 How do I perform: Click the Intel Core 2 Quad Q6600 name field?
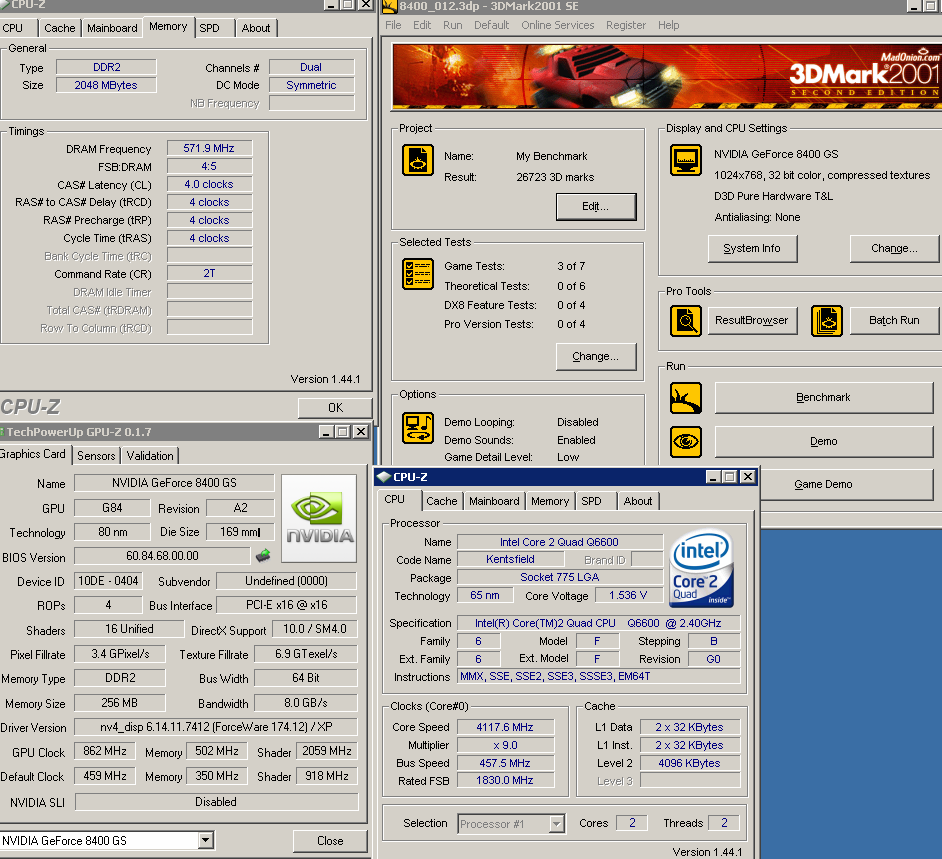(559, 542)
